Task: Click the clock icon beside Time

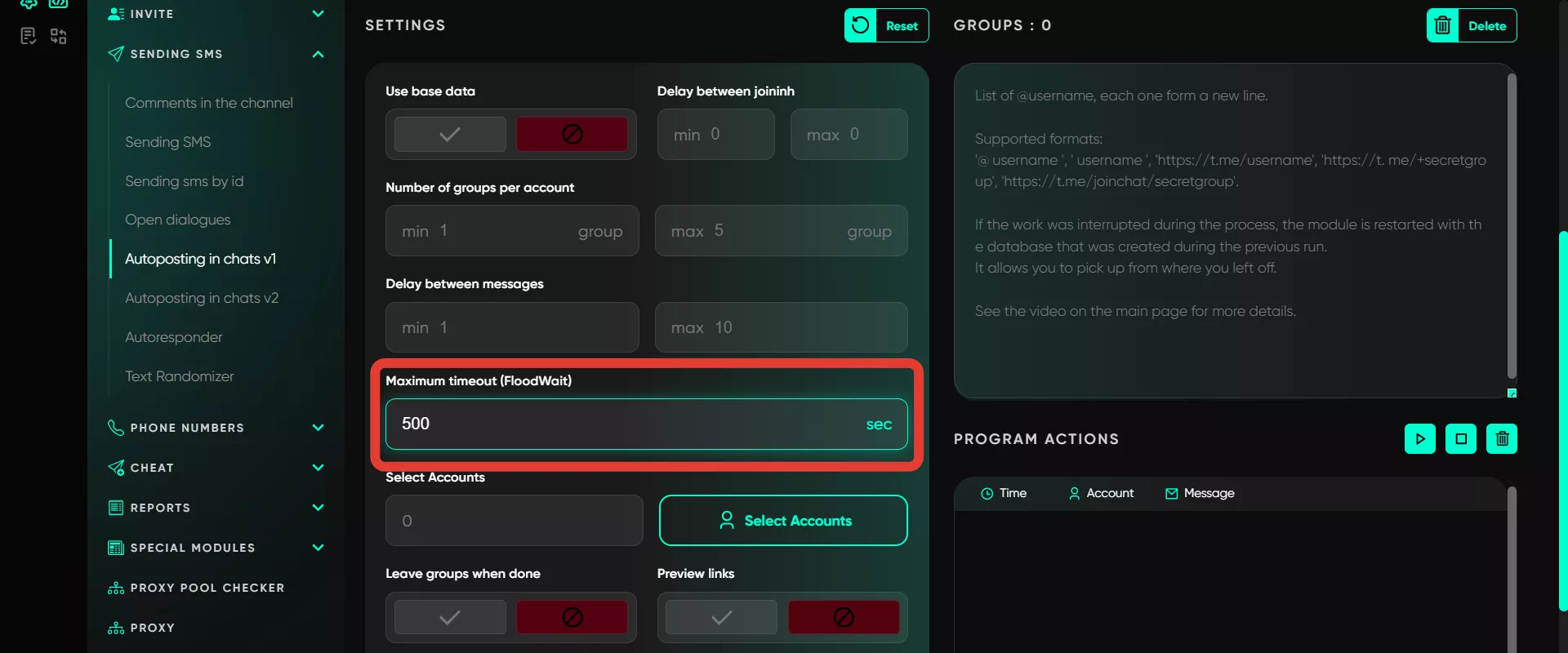Action: tap(987, 494)
